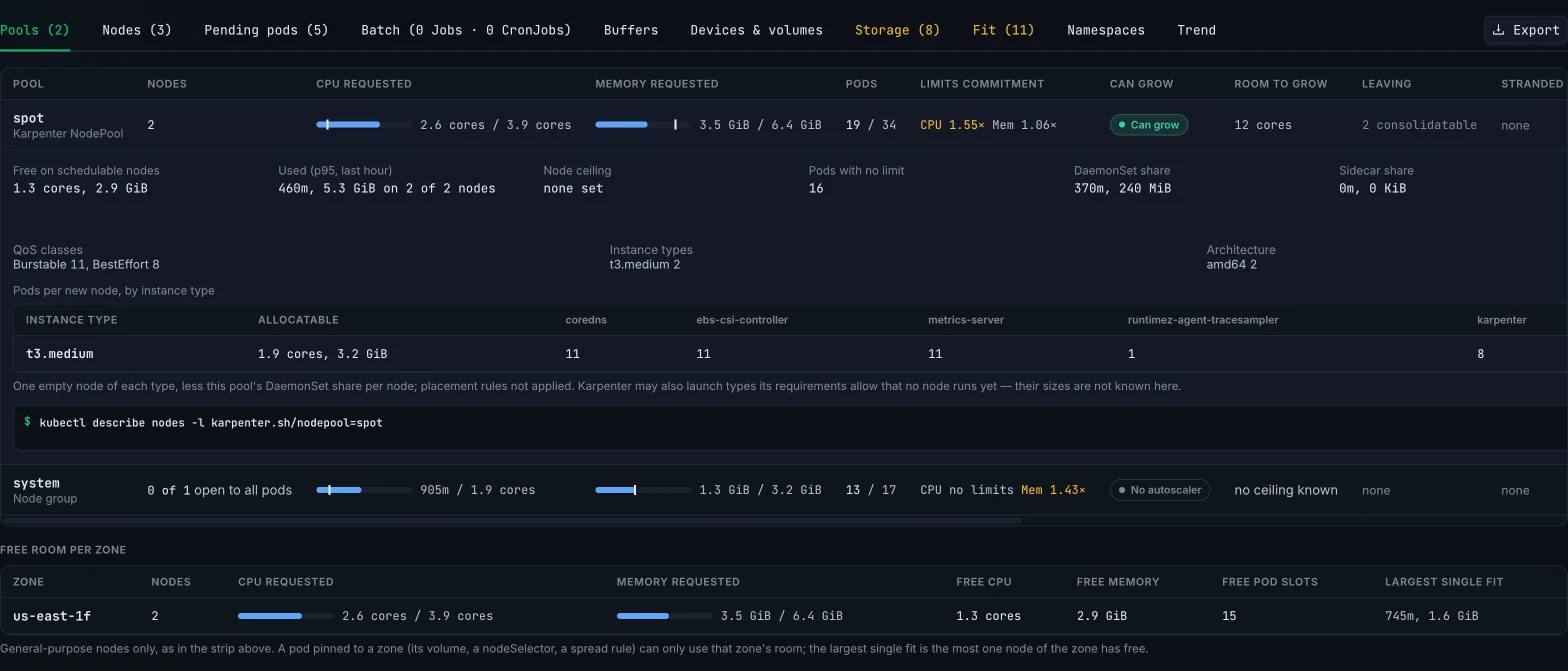Click the LEAVING column header

[1387, 84]
